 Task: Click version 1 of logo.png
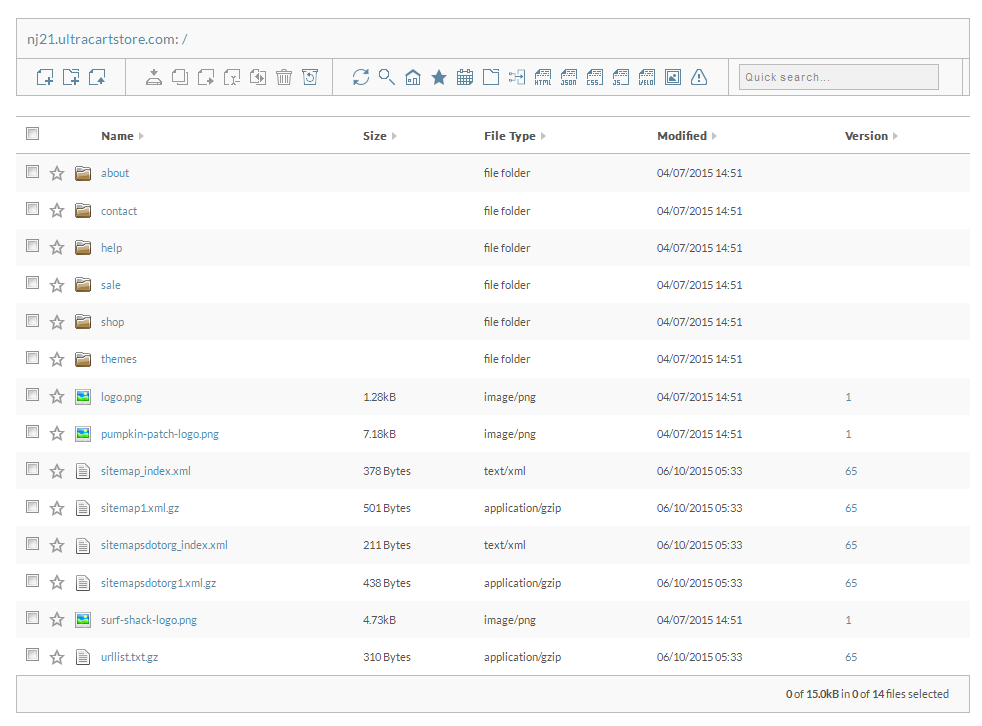click(848, 397)
